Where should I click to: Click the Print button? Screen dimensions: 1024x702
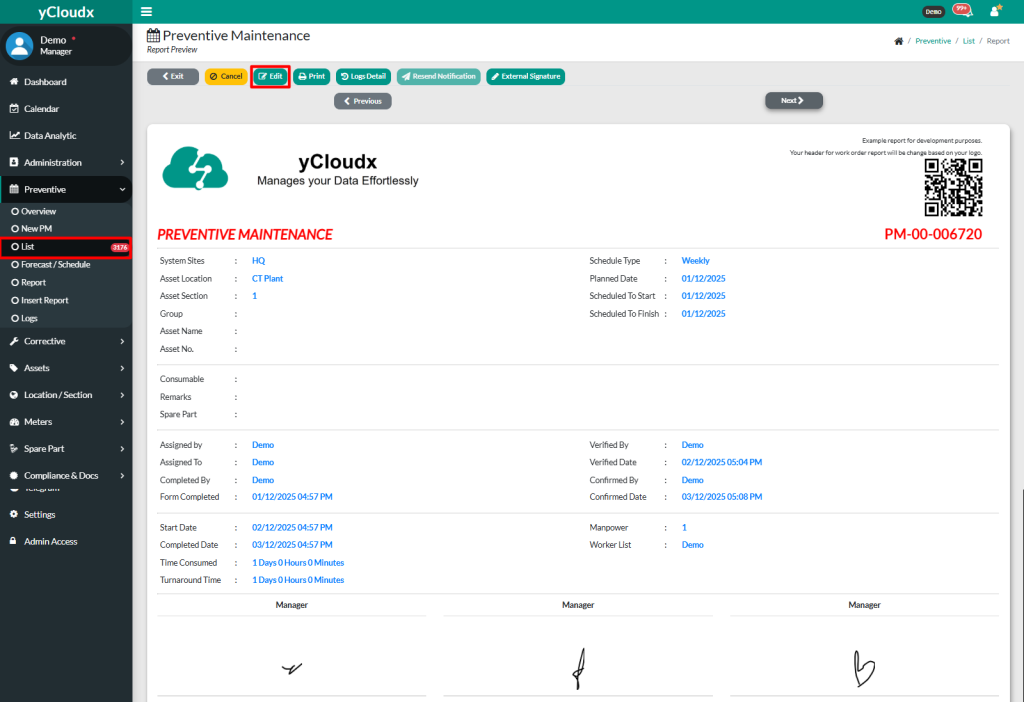pyautogui.click(x=312, y=76)
